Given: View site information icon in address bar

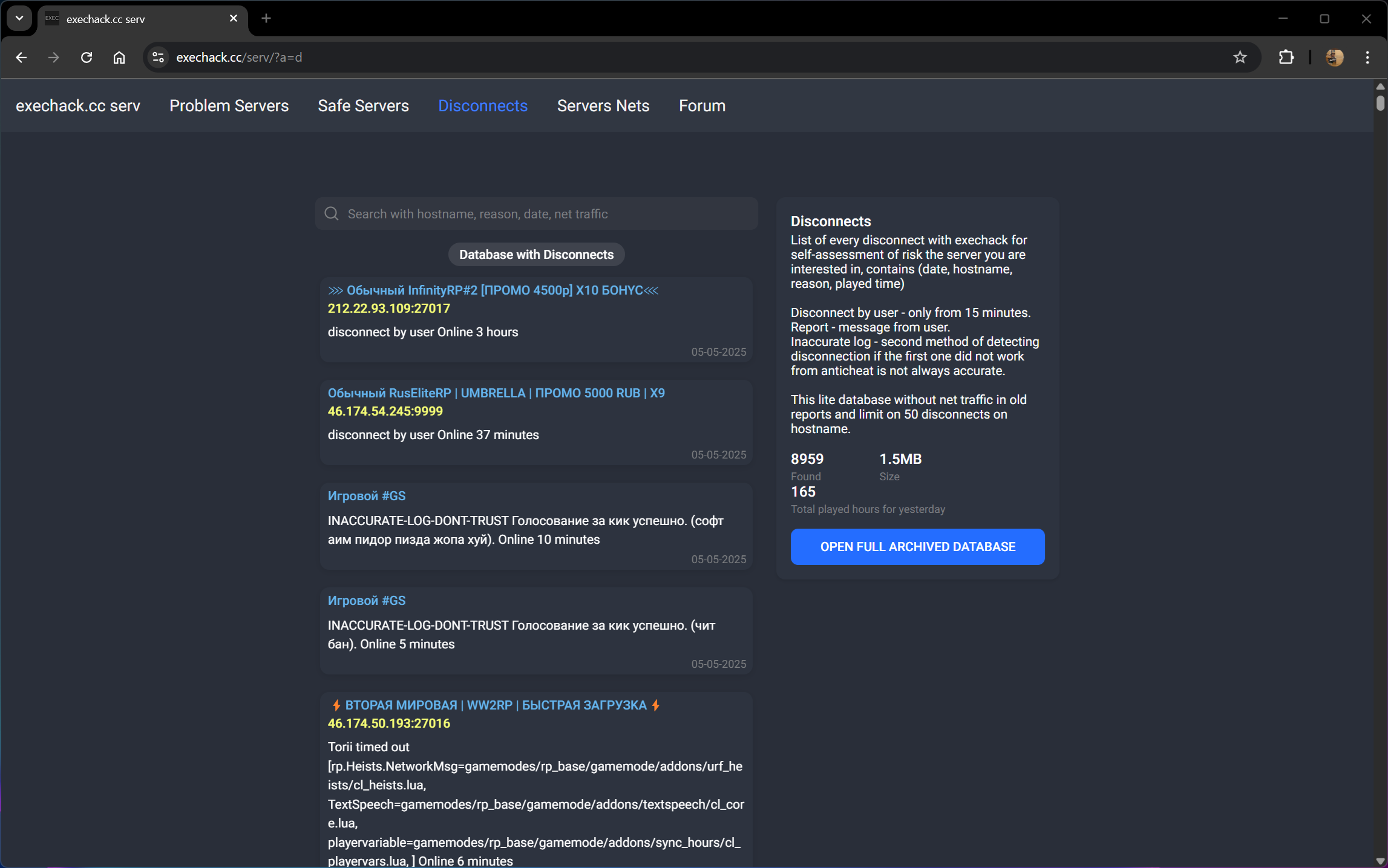Looking at the screenshot, I should 159,57.
